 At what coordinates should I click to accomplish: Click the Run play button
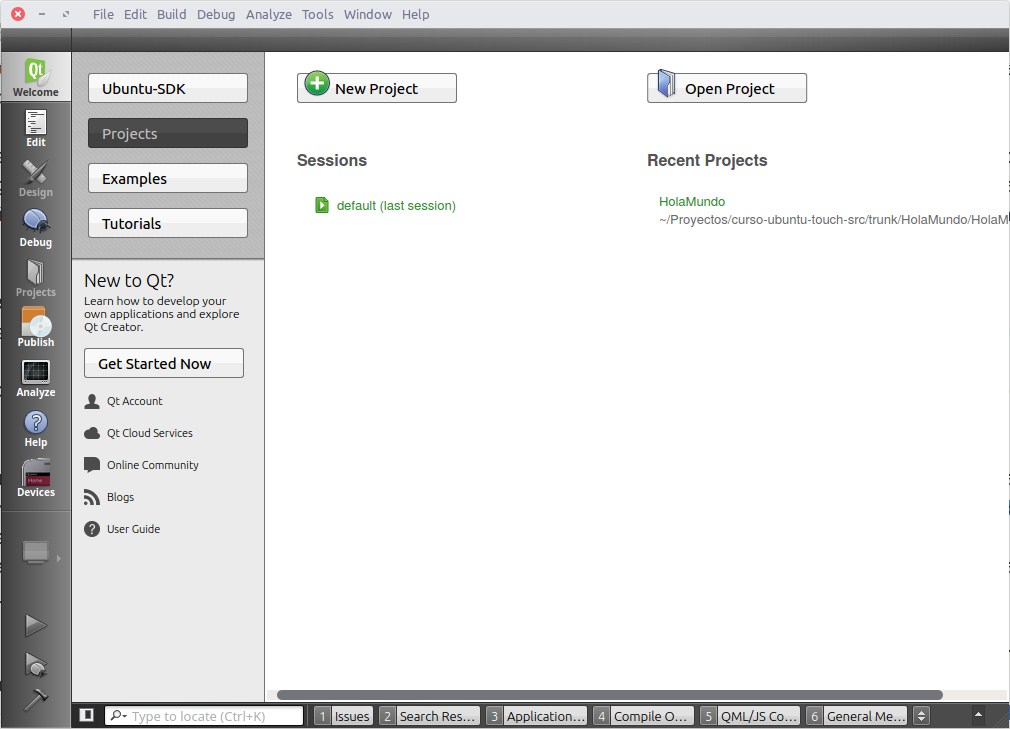(35, 625)
